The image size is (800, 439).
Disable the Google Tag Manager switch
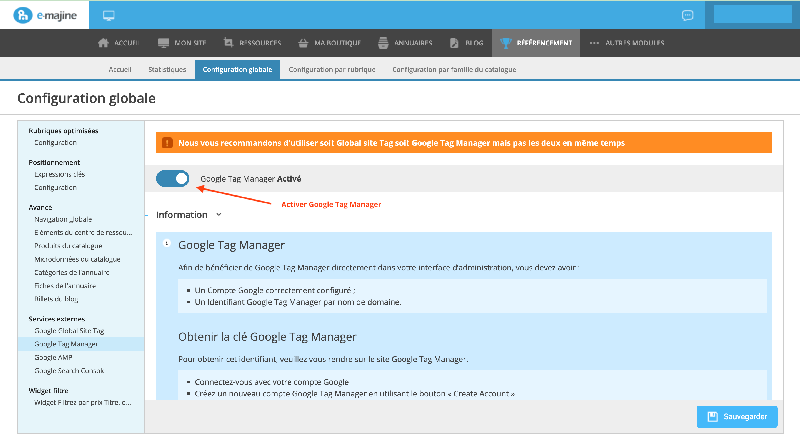click(x=172, y=179)
